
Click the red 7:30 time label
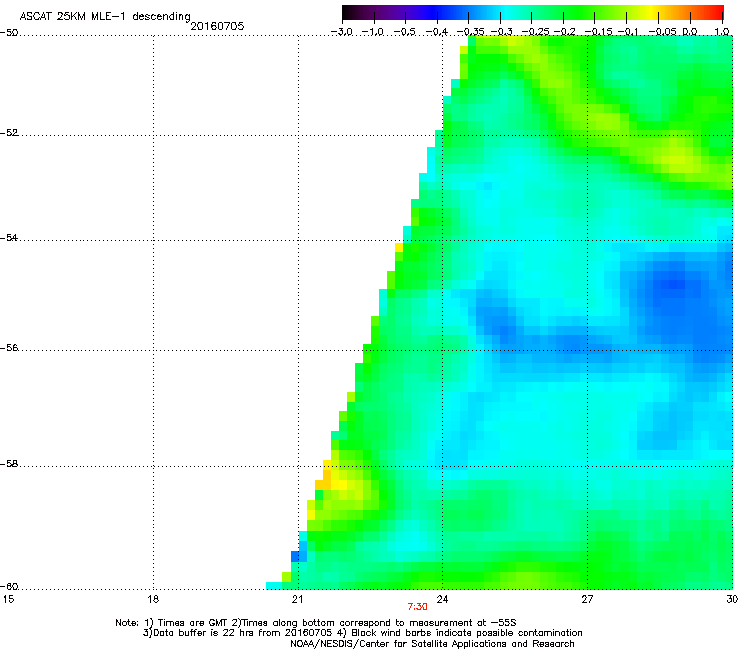418,607
